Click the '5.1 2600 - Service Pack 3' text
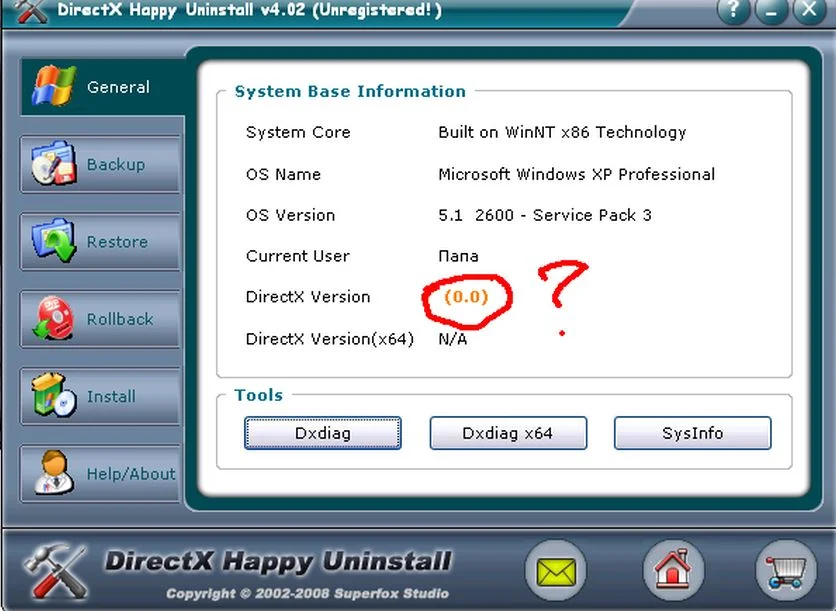836x611 pixels. [x=545, y=215]
